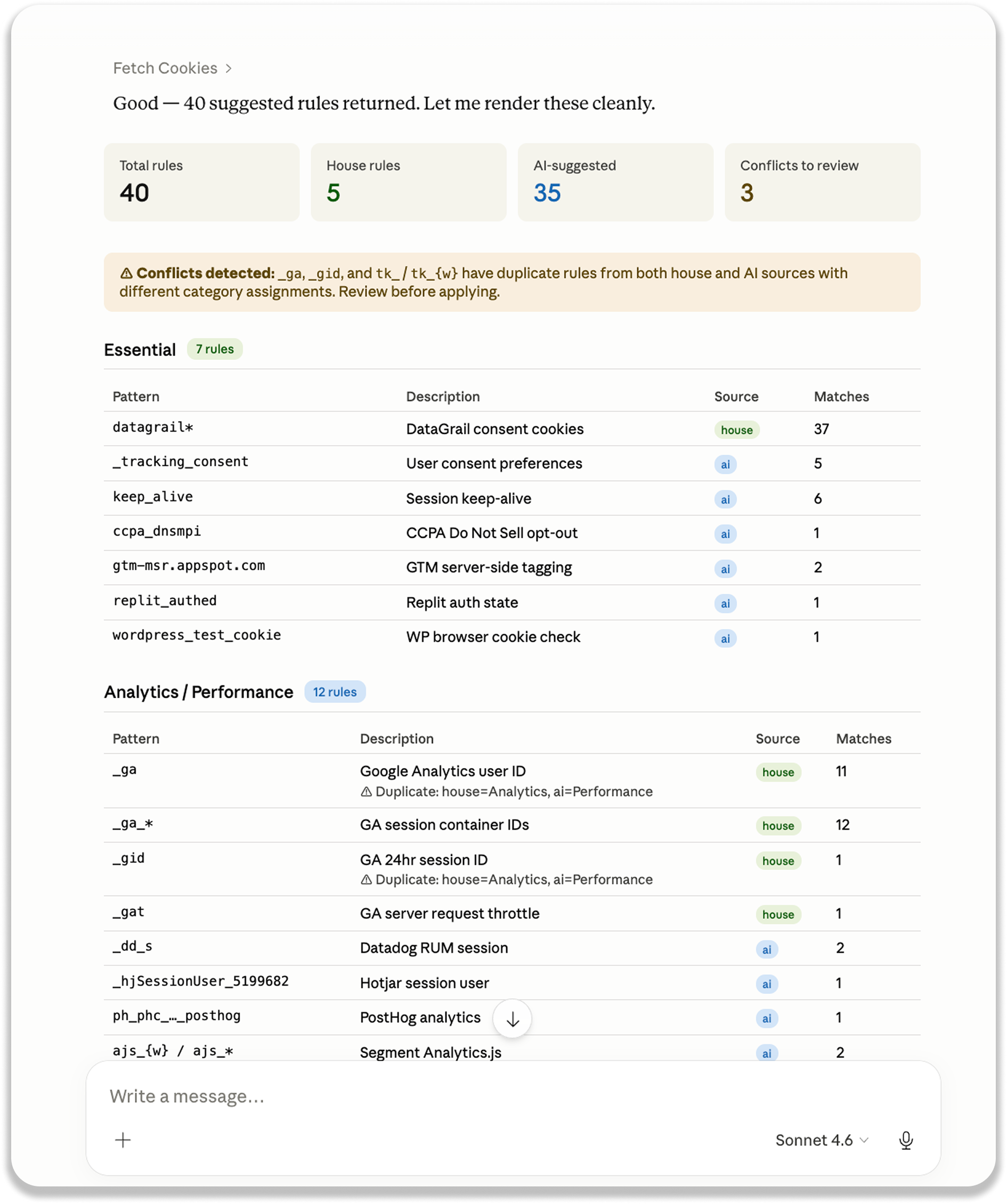Click CCPA Do Not Sell opt-out description

(x=492, y=533)
